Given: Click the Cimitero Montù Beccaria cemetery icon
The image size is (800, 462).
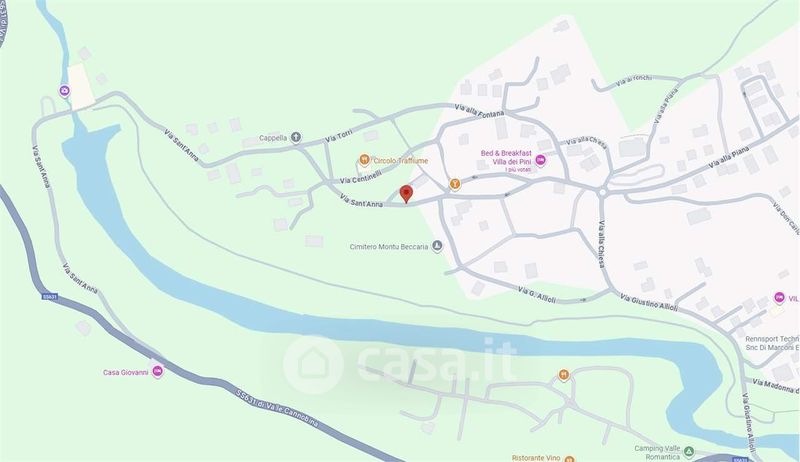Looking at the screenshot, I should 437,247.
